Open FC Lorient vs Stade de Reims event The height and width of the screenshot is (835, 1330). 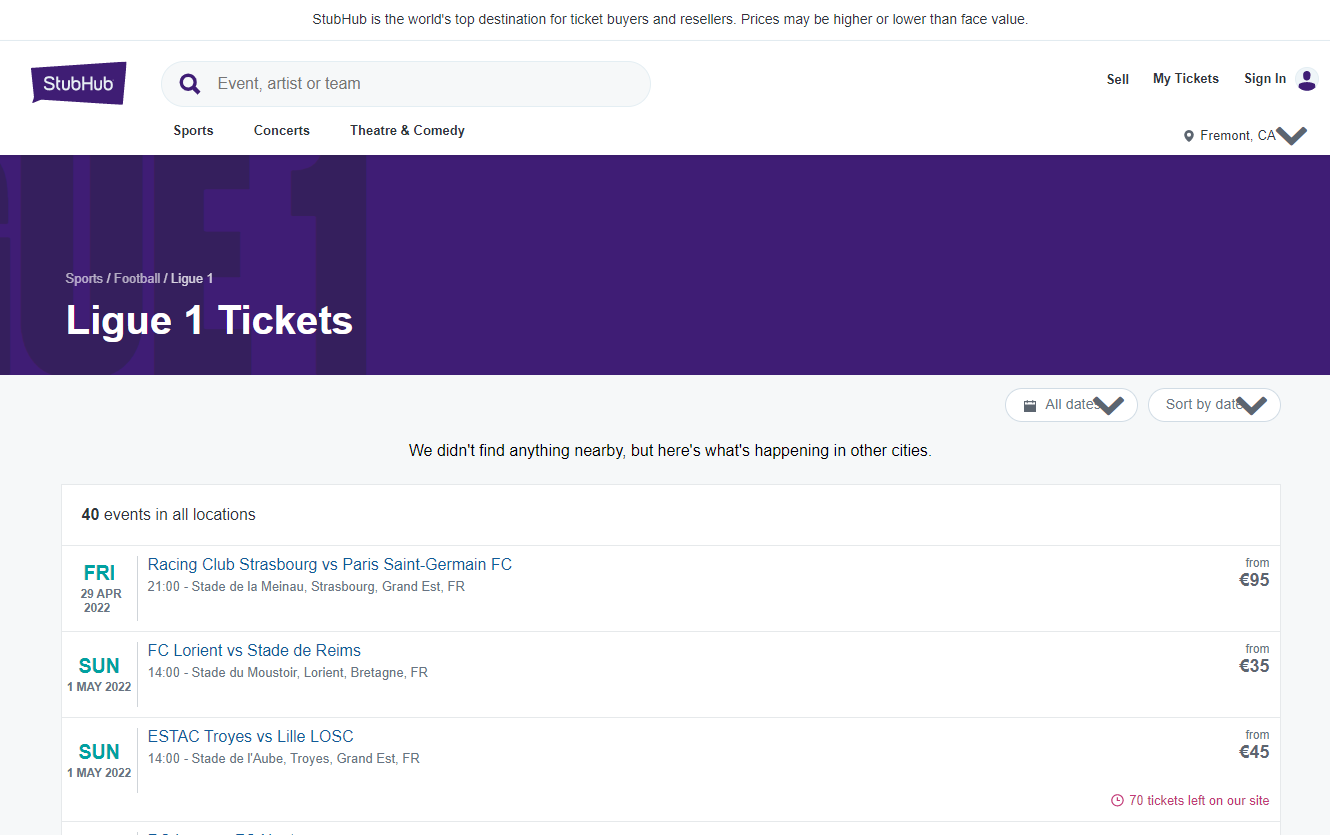[x=254, y=650]
